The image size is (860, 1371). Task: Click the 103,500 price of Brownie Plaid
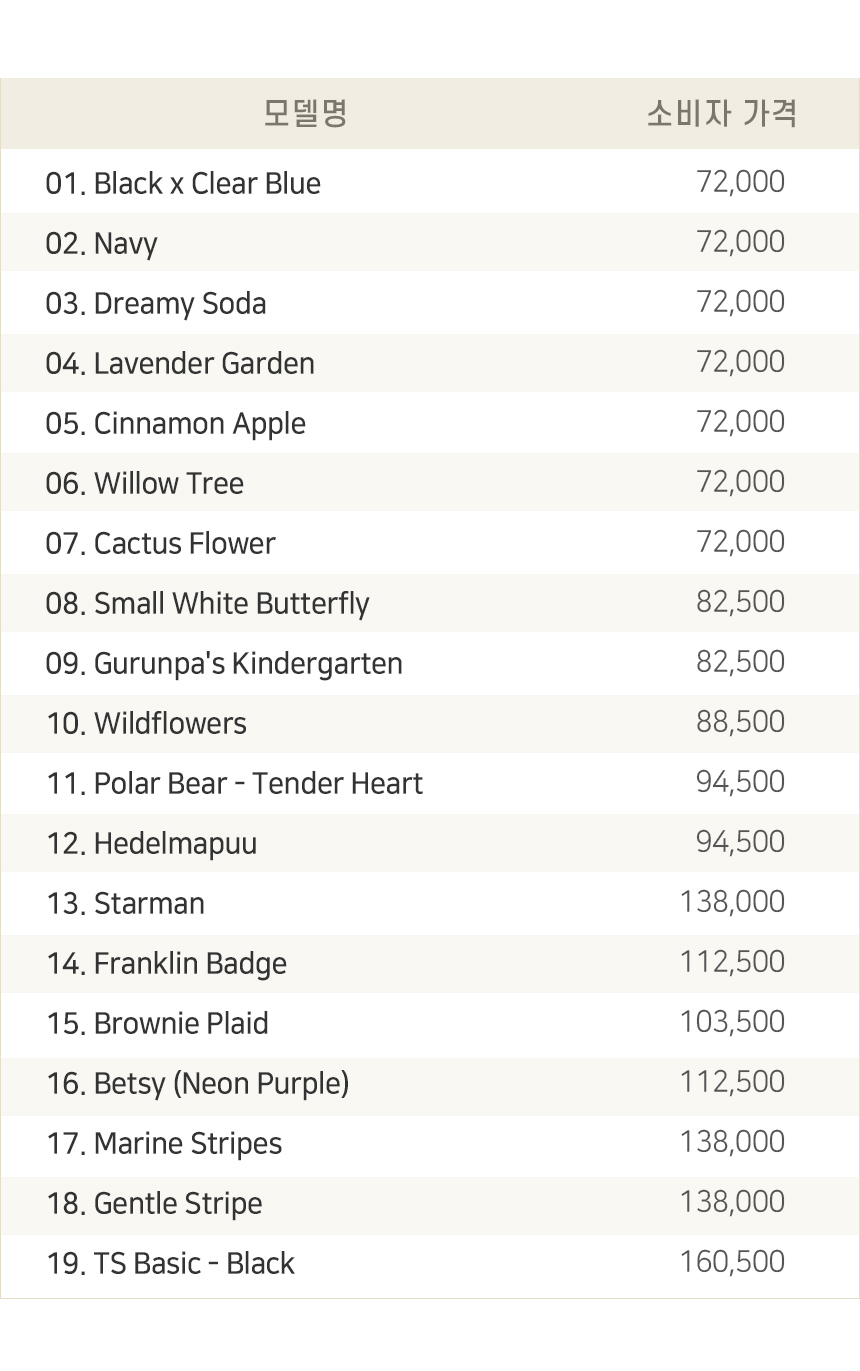click(732, 1022)
